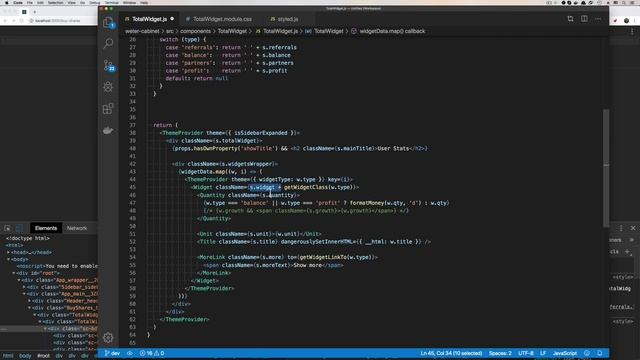Open the File menu in the macOS menu bar
The height and width of the screenshot is (360, 640).
[29, 2]
